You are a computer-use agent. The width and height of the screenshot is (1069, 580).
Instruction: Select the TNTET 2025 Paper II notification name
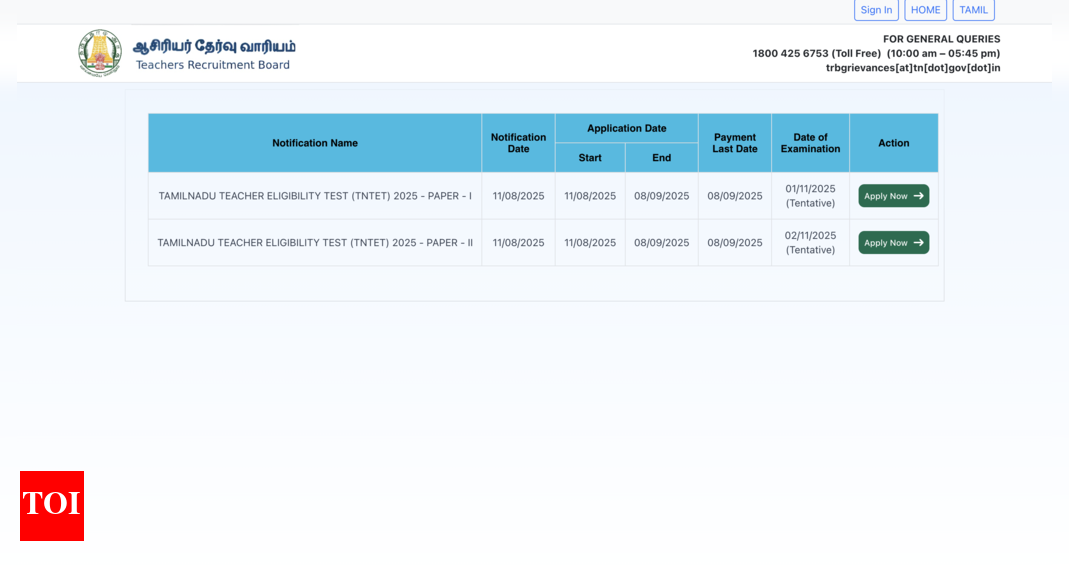tap(317, 242)
